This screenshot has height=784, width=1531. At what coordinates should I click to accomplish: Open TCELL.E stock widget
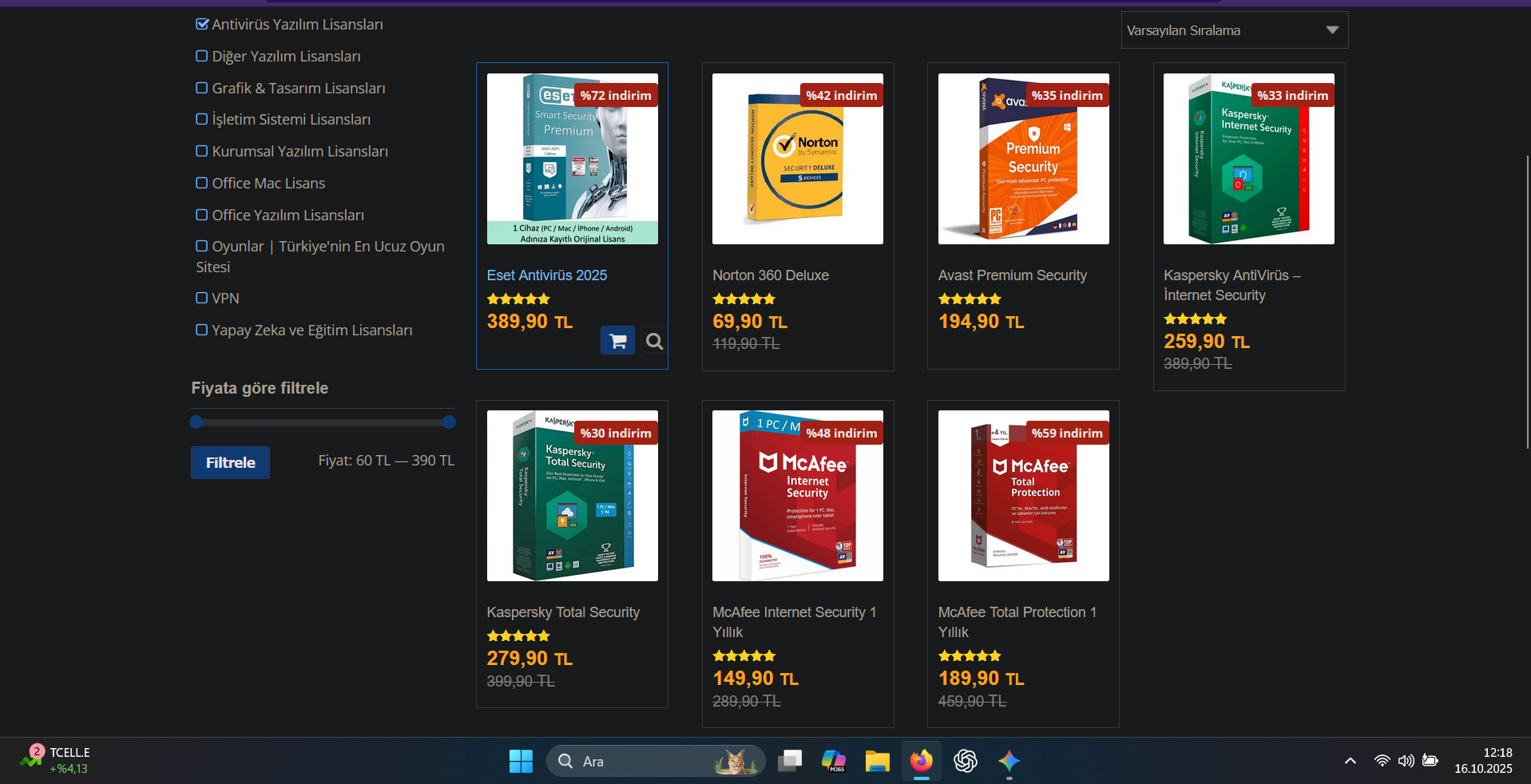[56, 760]
